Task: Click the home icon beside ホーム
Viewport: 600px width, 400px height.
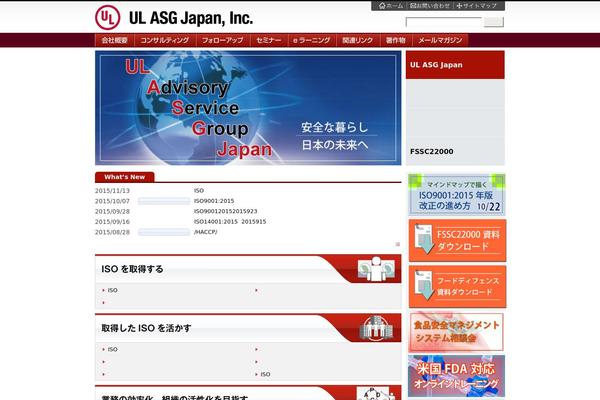Action: [382, 6]
